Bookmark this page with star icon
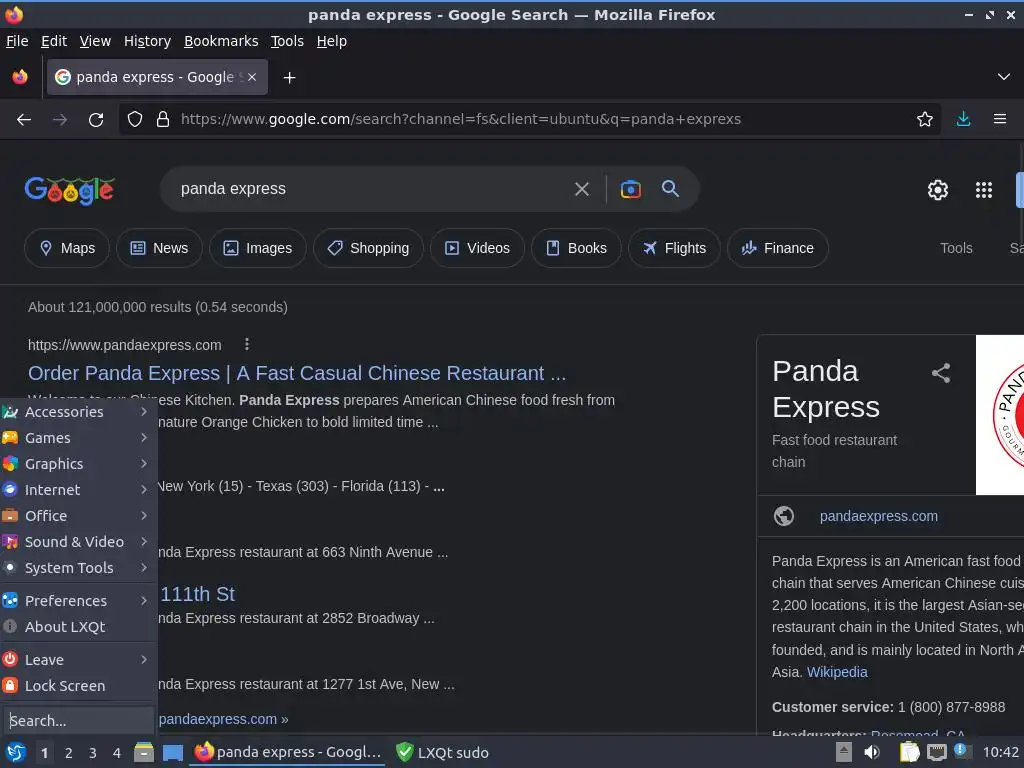Screen dimensions: 1024x768 click(925, 120)
